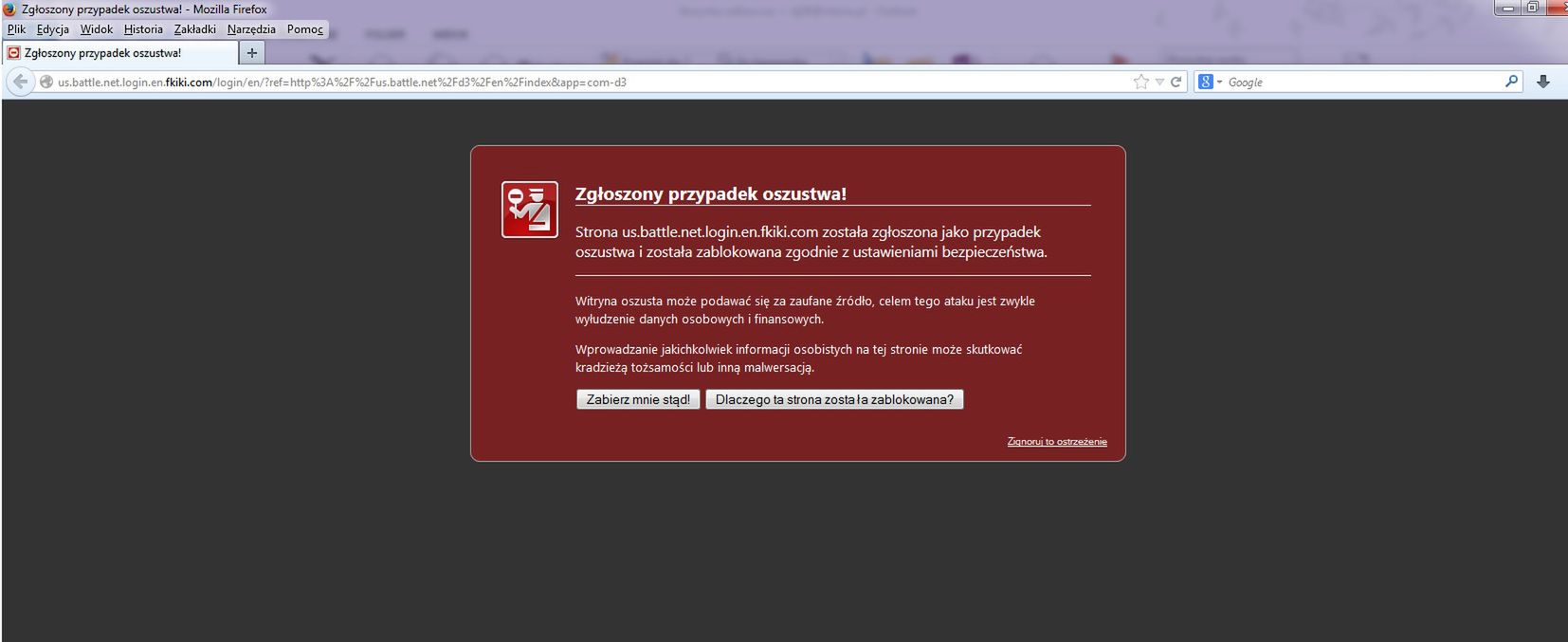
Task: Click the paragraph starting 'Wprowadzanie jakichkolwiek informacji'
Action: 798,358
